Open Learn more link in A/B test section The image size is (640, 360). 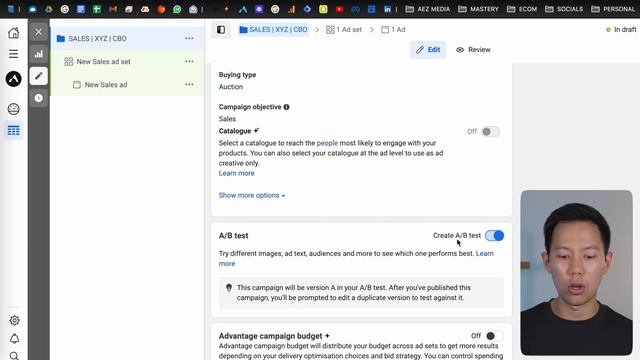click(x=484, y=253)
